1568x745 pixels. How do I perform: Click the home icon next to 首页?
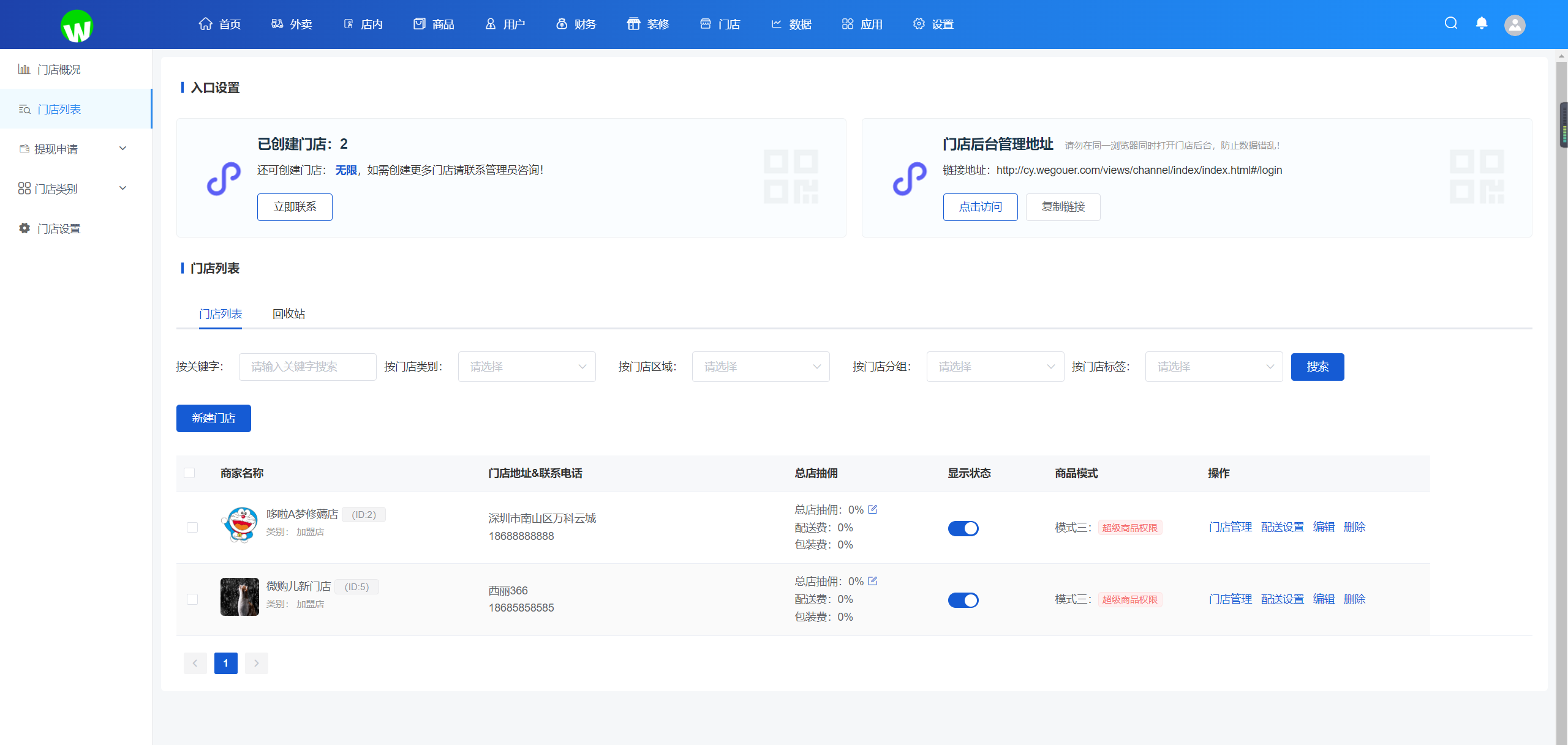click(x=205, y=24)
